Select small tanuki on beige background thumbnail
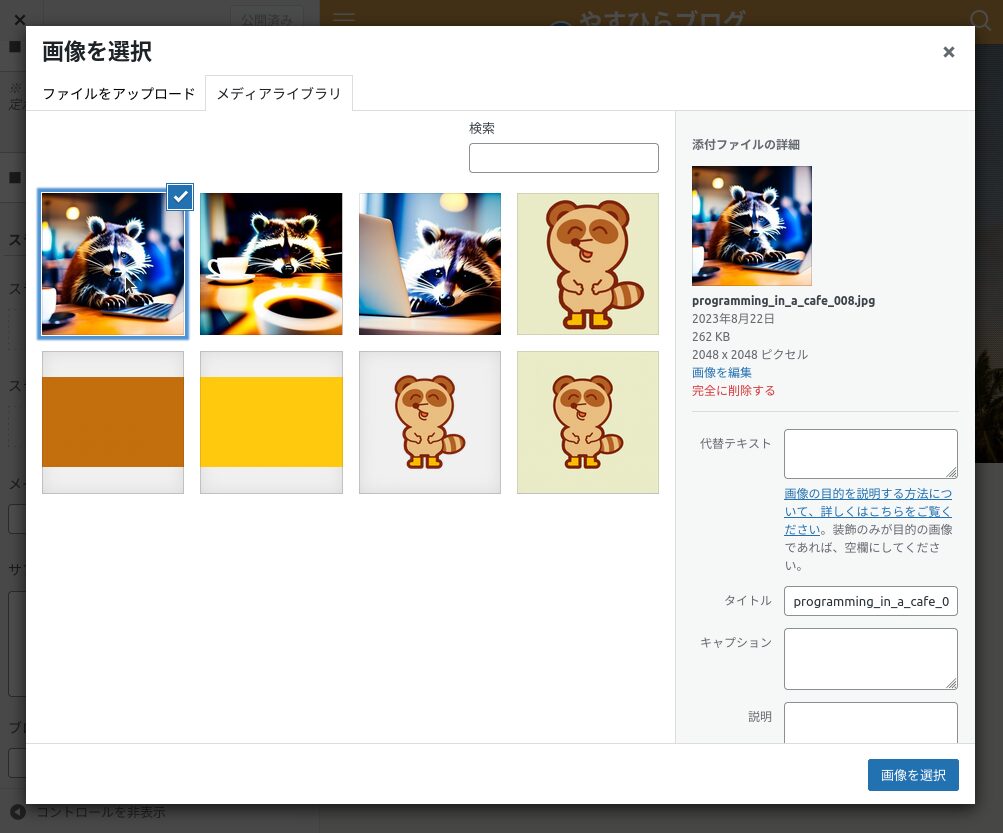 point(588,422)
